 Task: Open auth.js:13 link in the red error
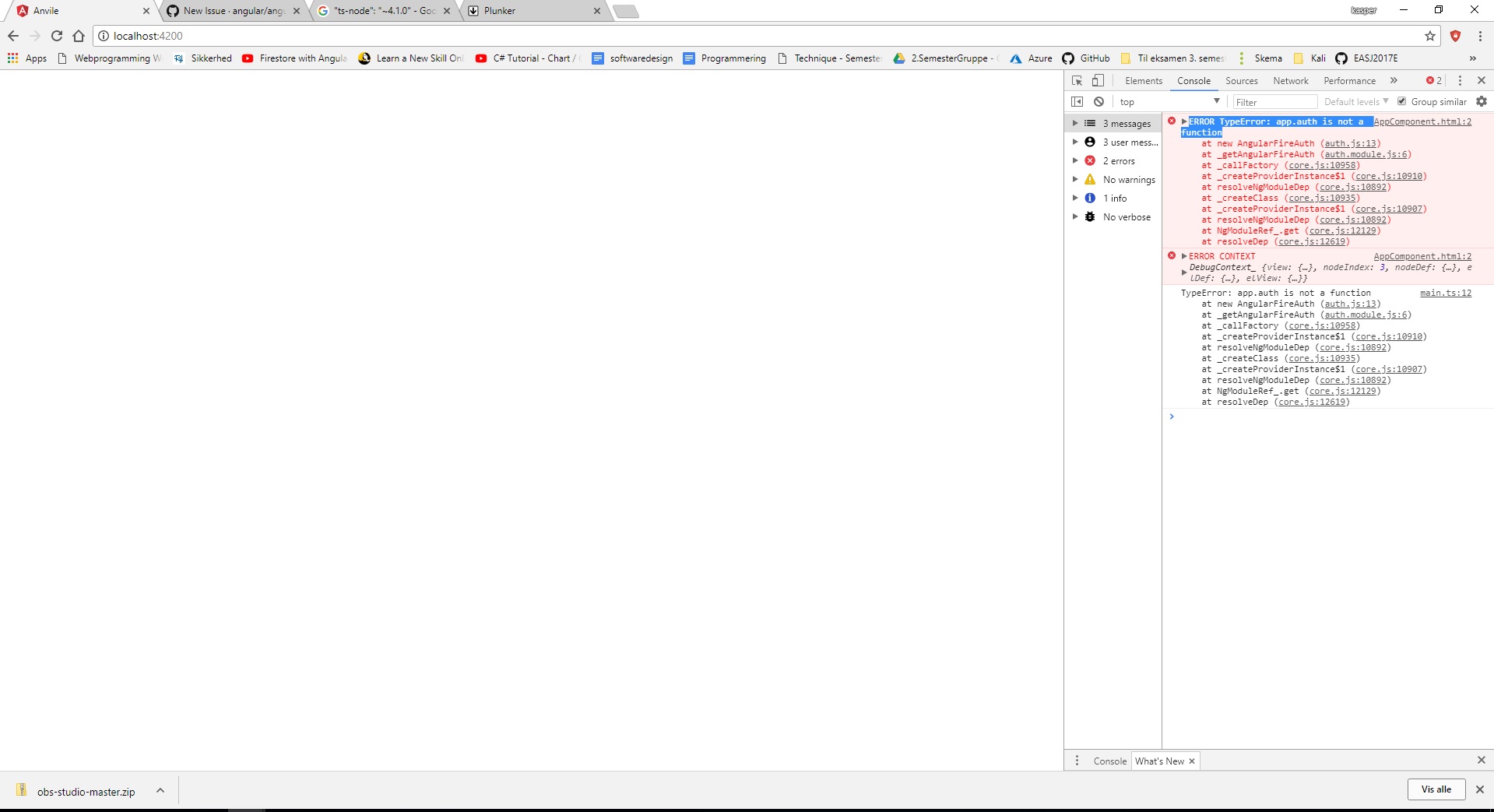tap(1351, 143)
